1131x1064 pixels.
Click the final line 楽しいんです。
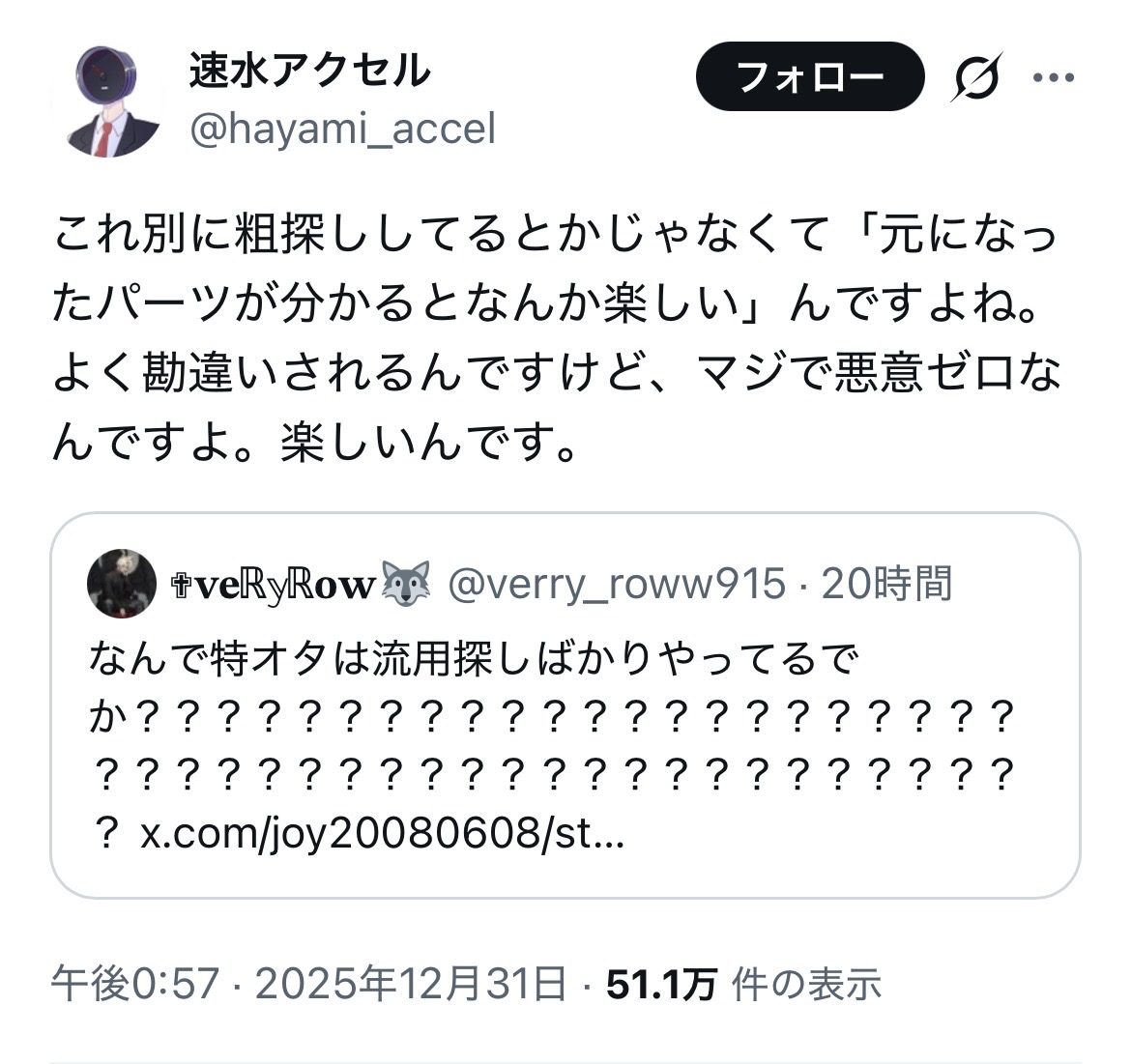click(428, 442)
